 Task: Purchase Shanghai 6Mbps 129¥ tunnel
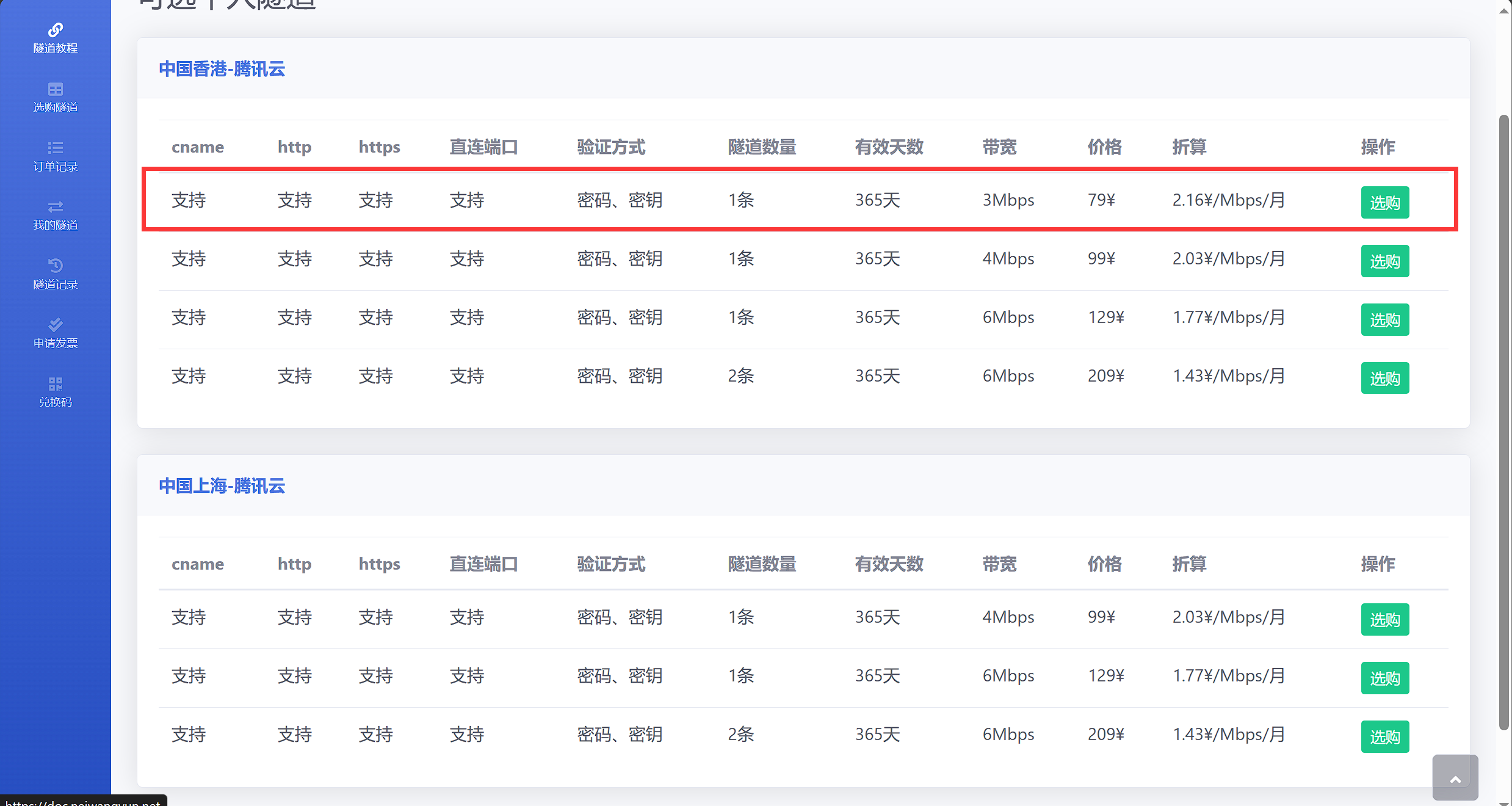pos(1384,678)
